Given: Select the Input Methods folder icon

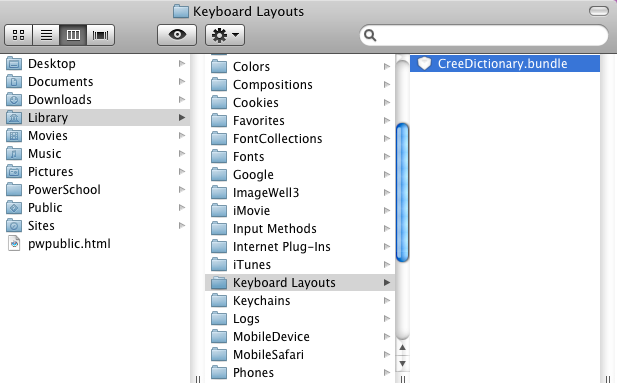Looking at the screenshot, I should 219,228.
